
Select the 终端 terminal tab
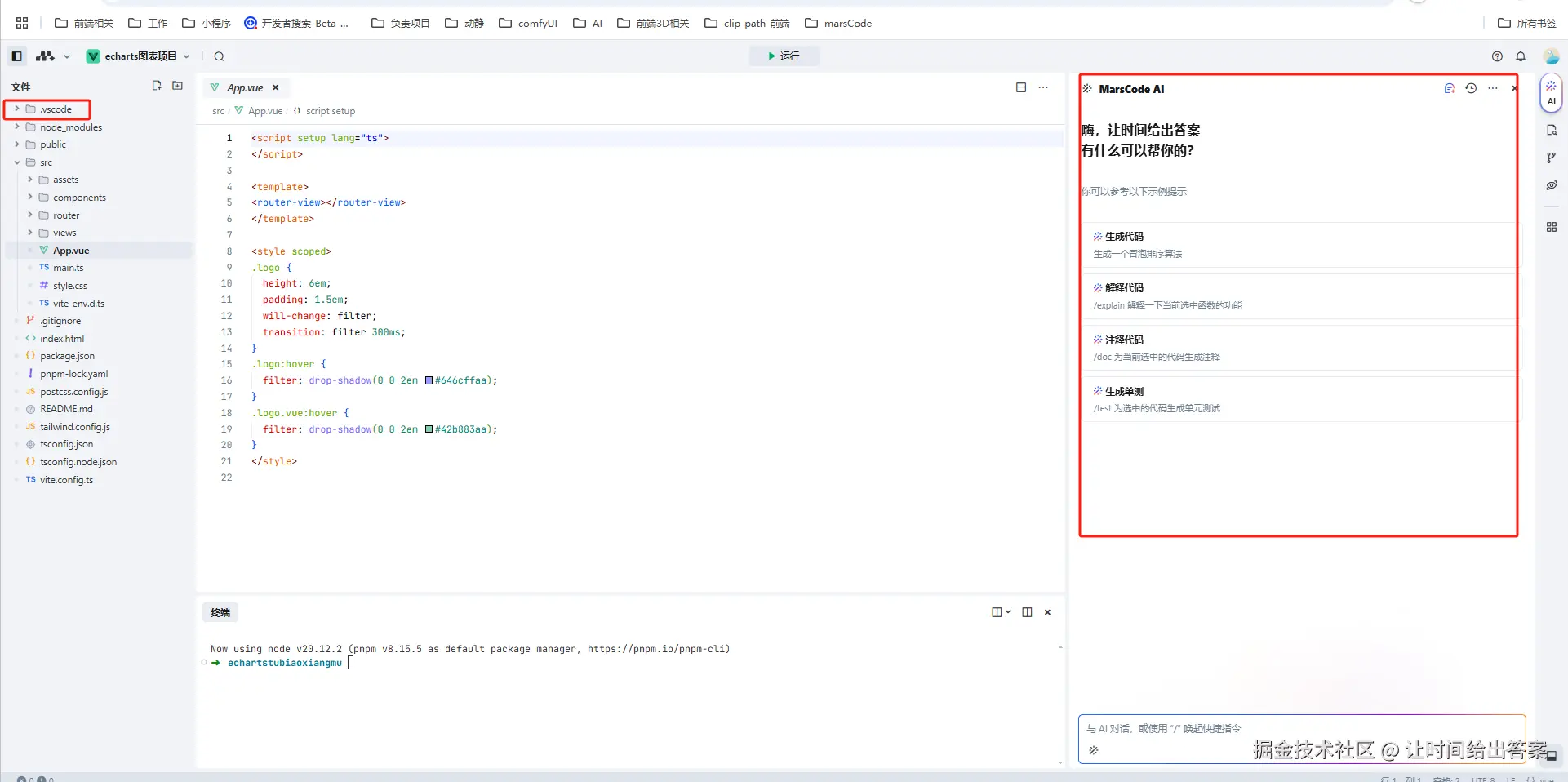(220, 612)
